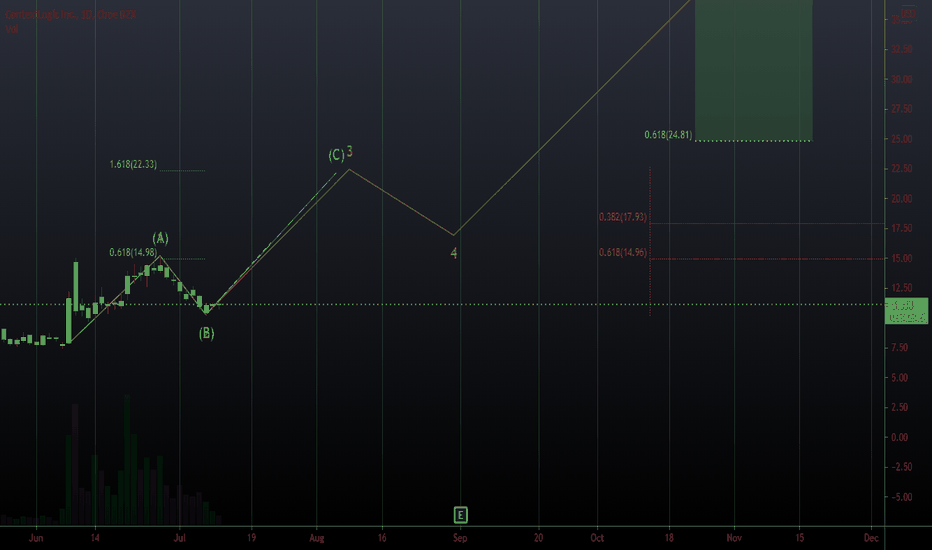The width and height of the screenshot is (932, 550).
Task: Click the 0.618(24.81) fib label
Action: click(668, 135)
